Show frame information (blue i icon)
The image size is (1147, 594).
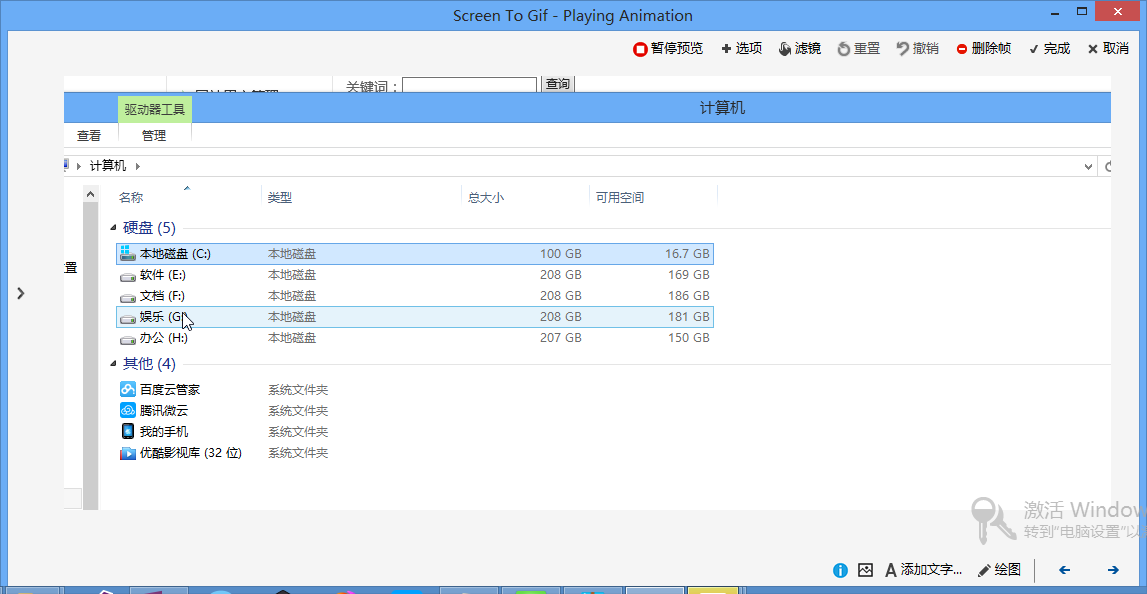click(x=840, y=570)
